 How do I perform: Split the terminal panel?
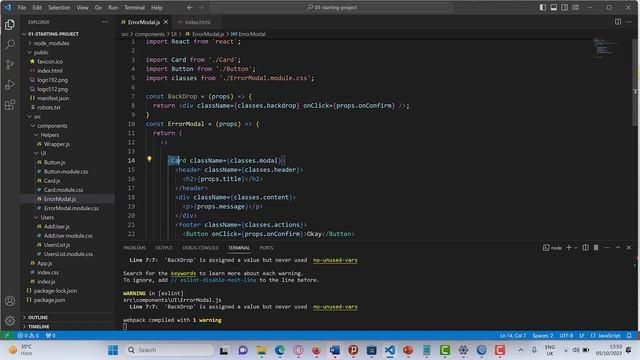point(585,247)
